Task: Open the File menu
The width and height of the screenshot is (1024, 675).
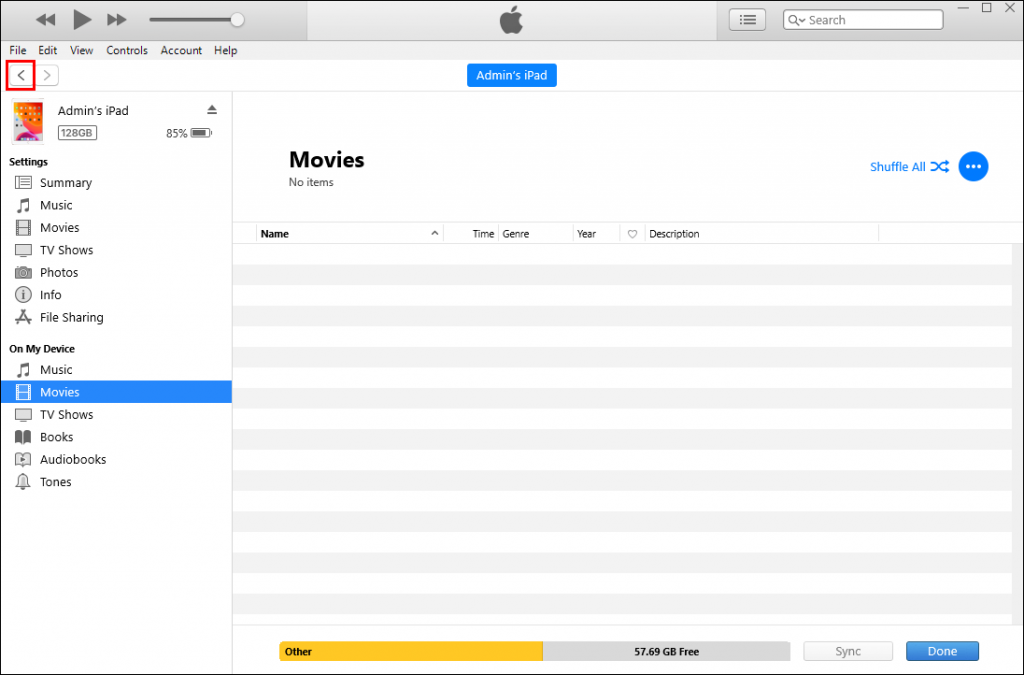Action: pyautogui.click(x=18, y=50)
